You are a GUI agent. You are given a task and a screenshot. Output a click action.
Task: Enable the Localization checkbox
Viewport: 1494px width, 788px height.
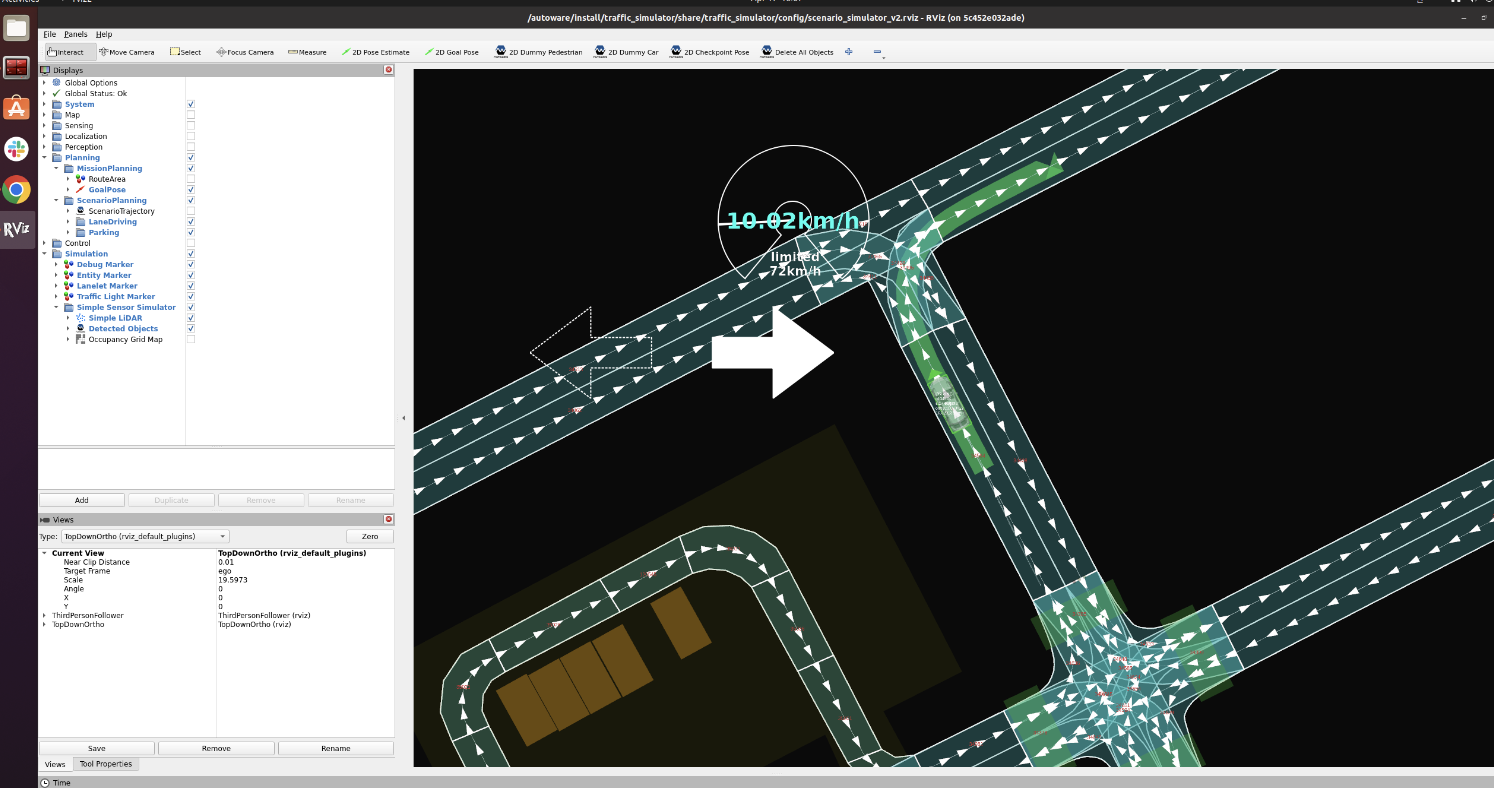[190, 136]
